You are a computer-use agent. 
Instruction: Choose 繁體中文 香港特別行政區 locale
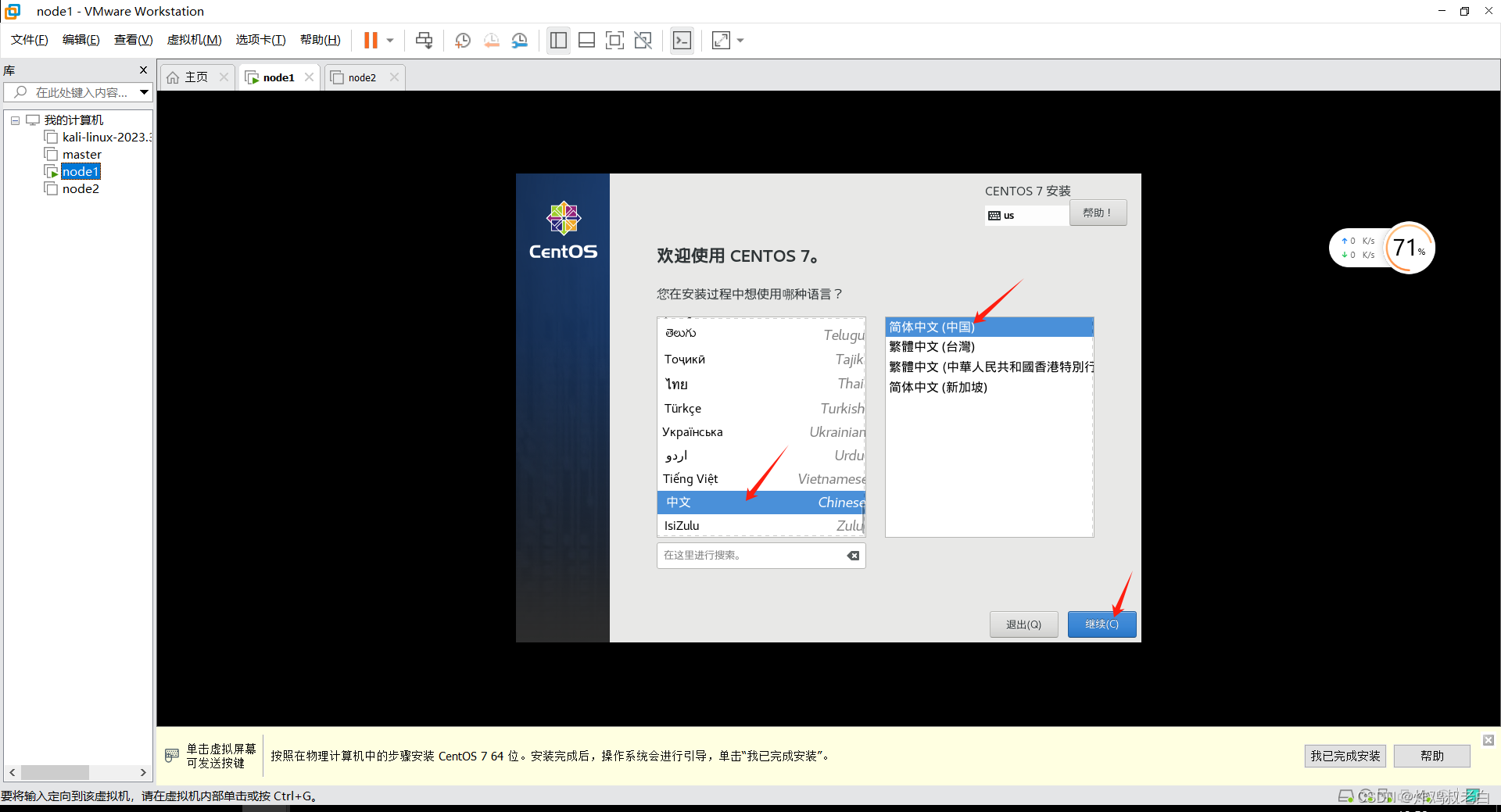pyautogui.click(x=989, y=367)
